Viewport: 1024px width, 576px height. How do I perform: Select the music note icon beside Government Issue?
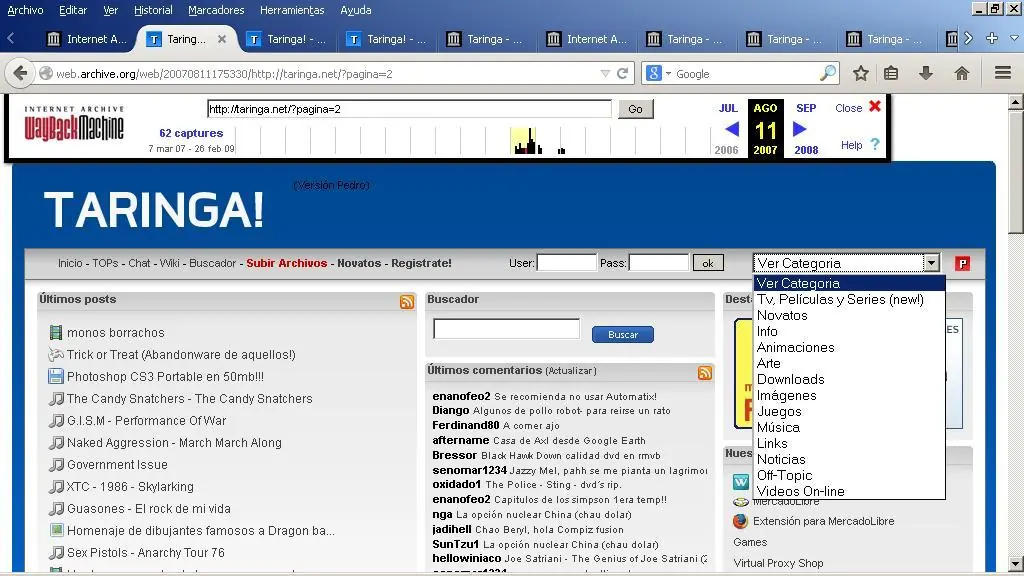(55, 464)
